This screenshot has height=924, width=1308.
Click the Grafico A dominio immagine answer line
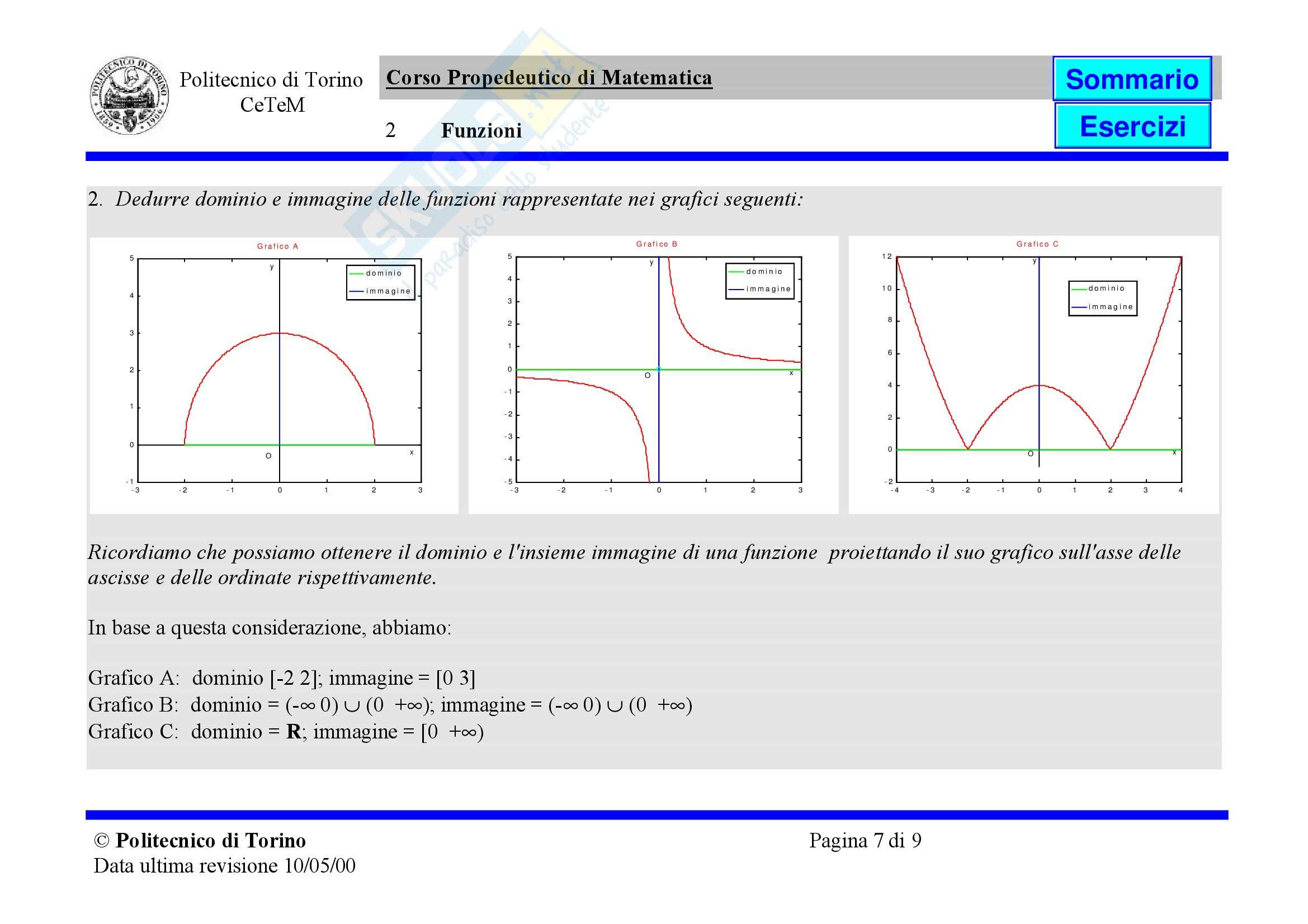281,677
